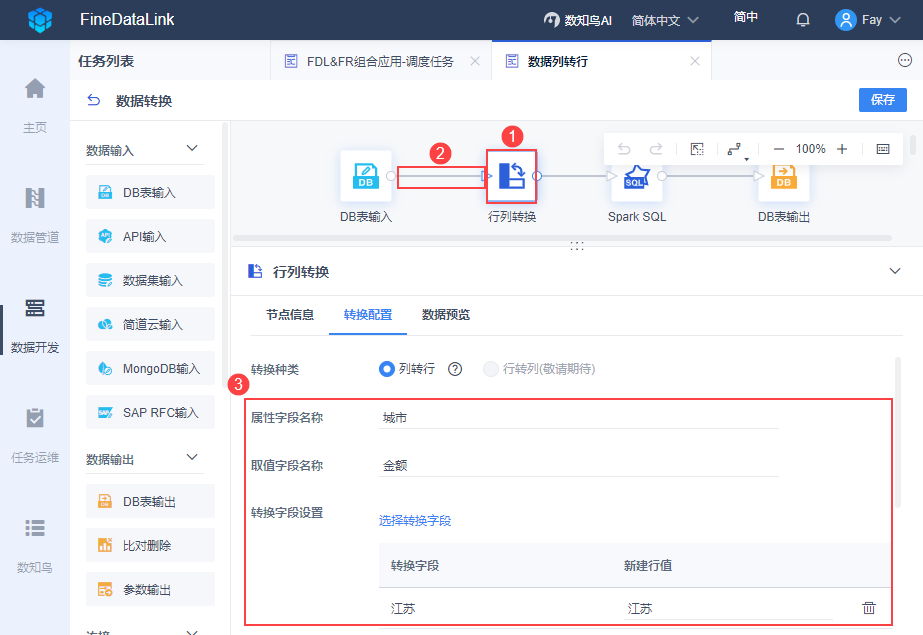Click the 行列转换 node on canvas

512,176
